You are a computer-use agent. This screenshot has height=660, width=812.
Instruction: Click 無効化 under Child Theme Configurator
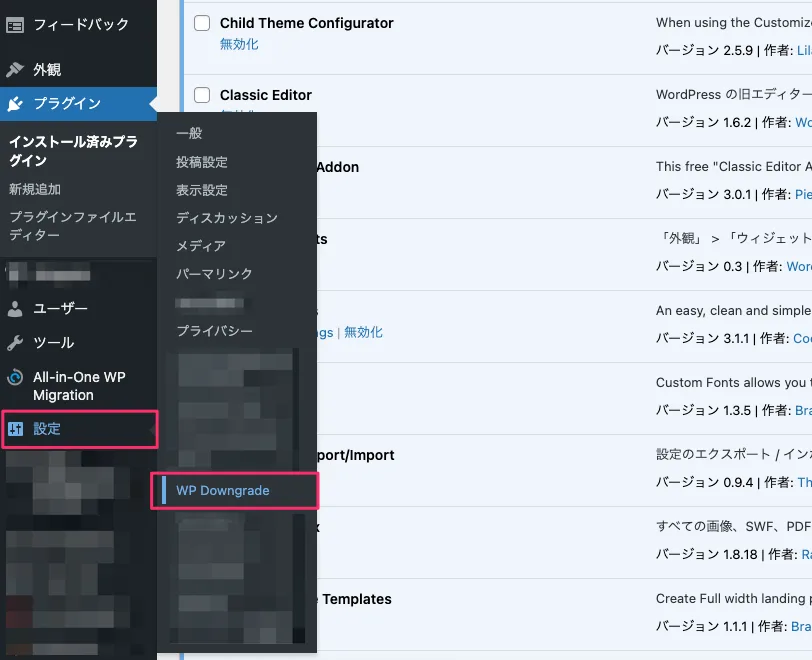239,45
